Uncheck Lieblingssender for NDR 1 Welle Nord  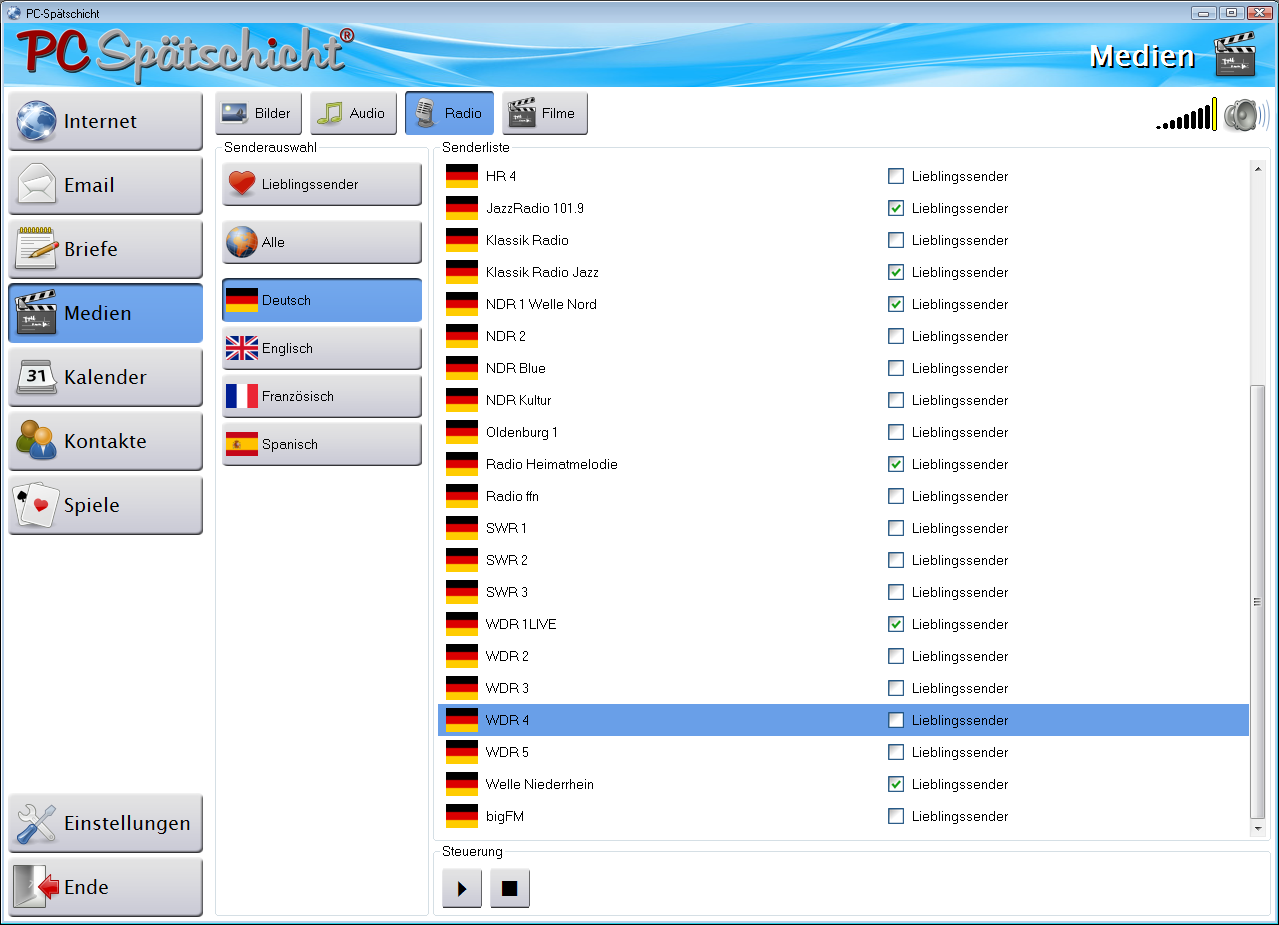point(896,304)
